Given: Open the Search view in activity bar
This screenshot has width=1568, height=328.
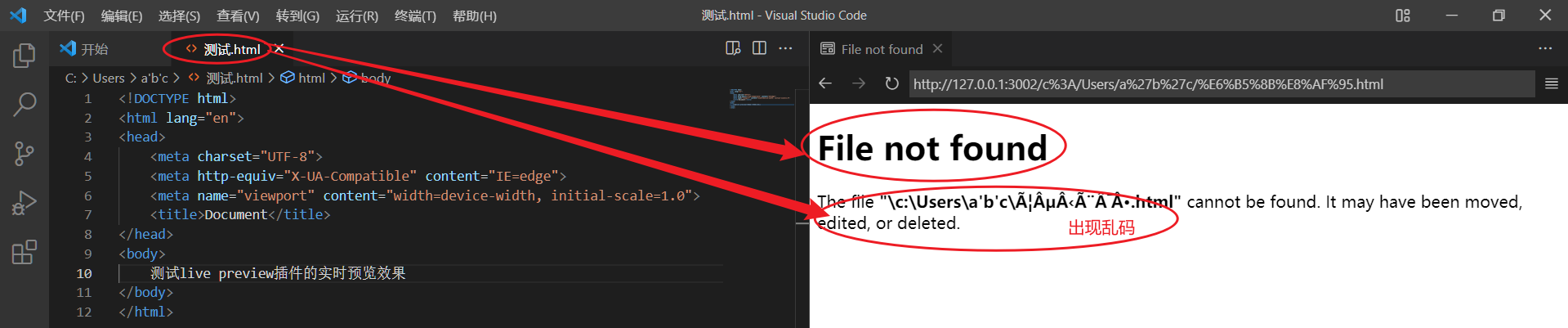Looking at the screenshot, I should point(25,104).
